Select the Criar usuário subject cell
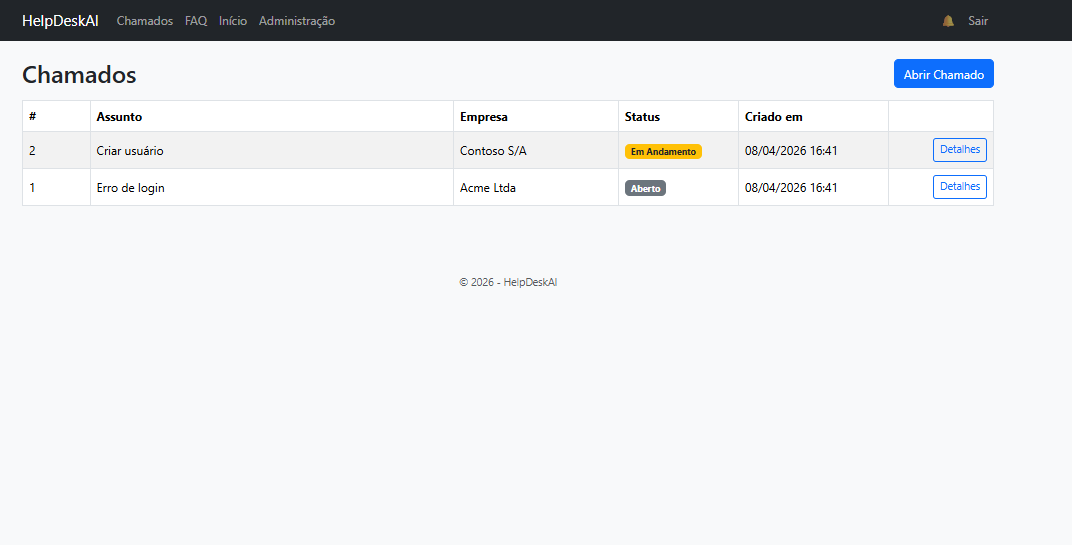The image size is (1072, 545). point(271,150)
